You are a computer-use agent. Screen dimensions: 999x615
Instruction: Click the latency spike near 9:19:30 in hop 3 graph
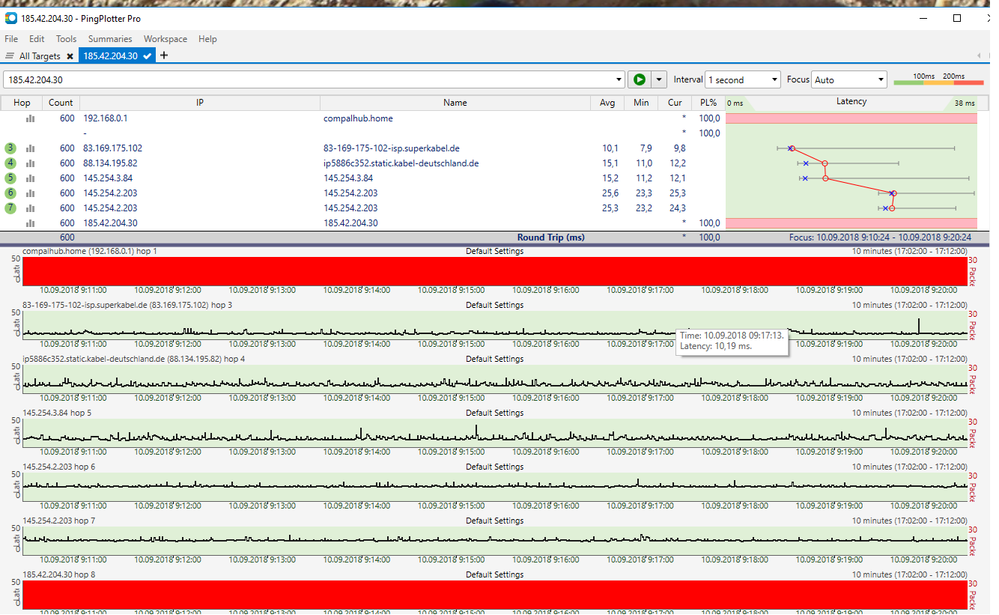pyautogui.click(x=919, y=325)
